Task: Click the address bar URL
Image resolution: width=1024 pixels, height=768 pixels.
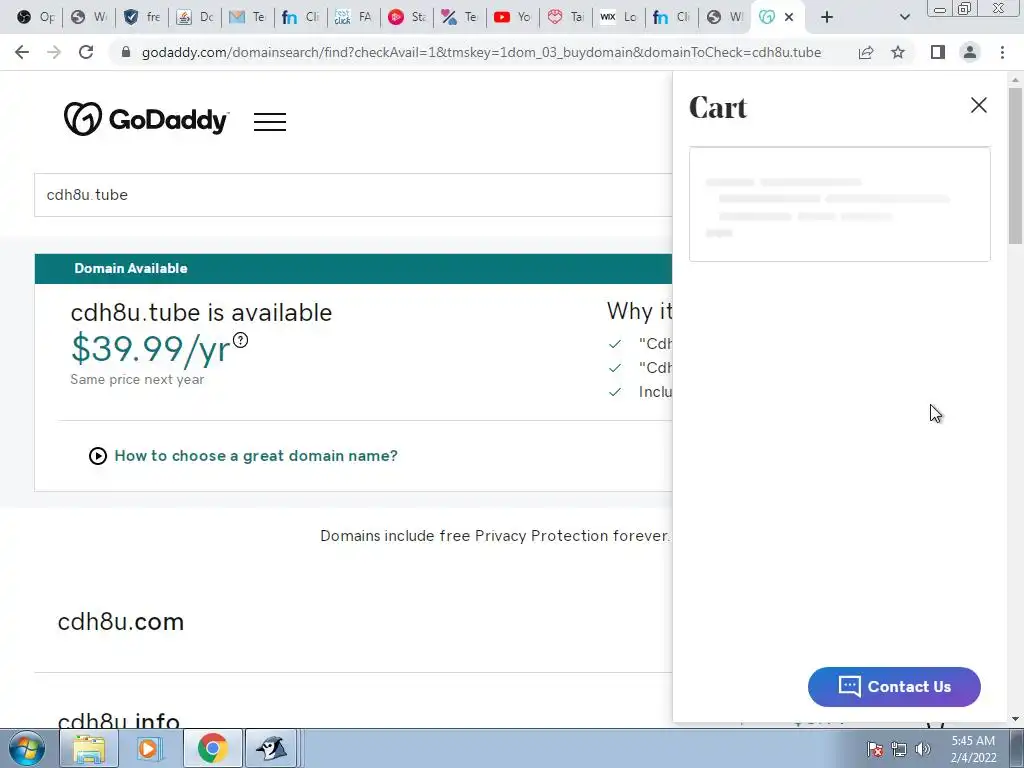Action: click(481, 52)
